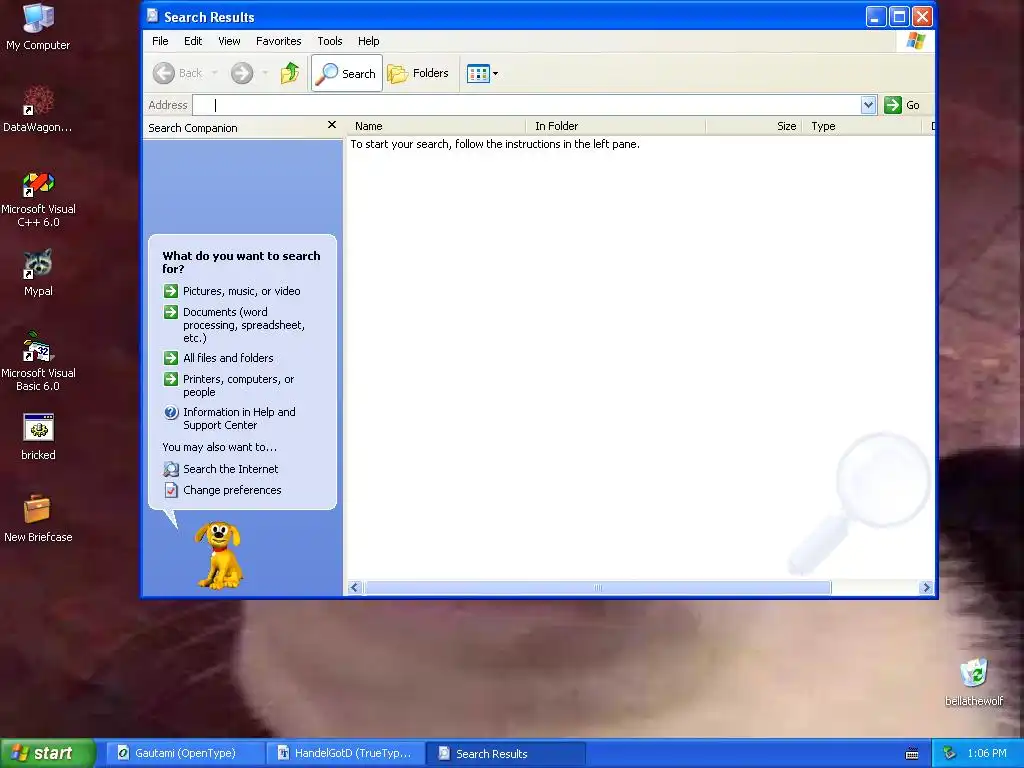Image resolution: width=1024 pixels, height=768 pixels.
Task: Click the Search Results title bar icon
Action: coord(153,16)
